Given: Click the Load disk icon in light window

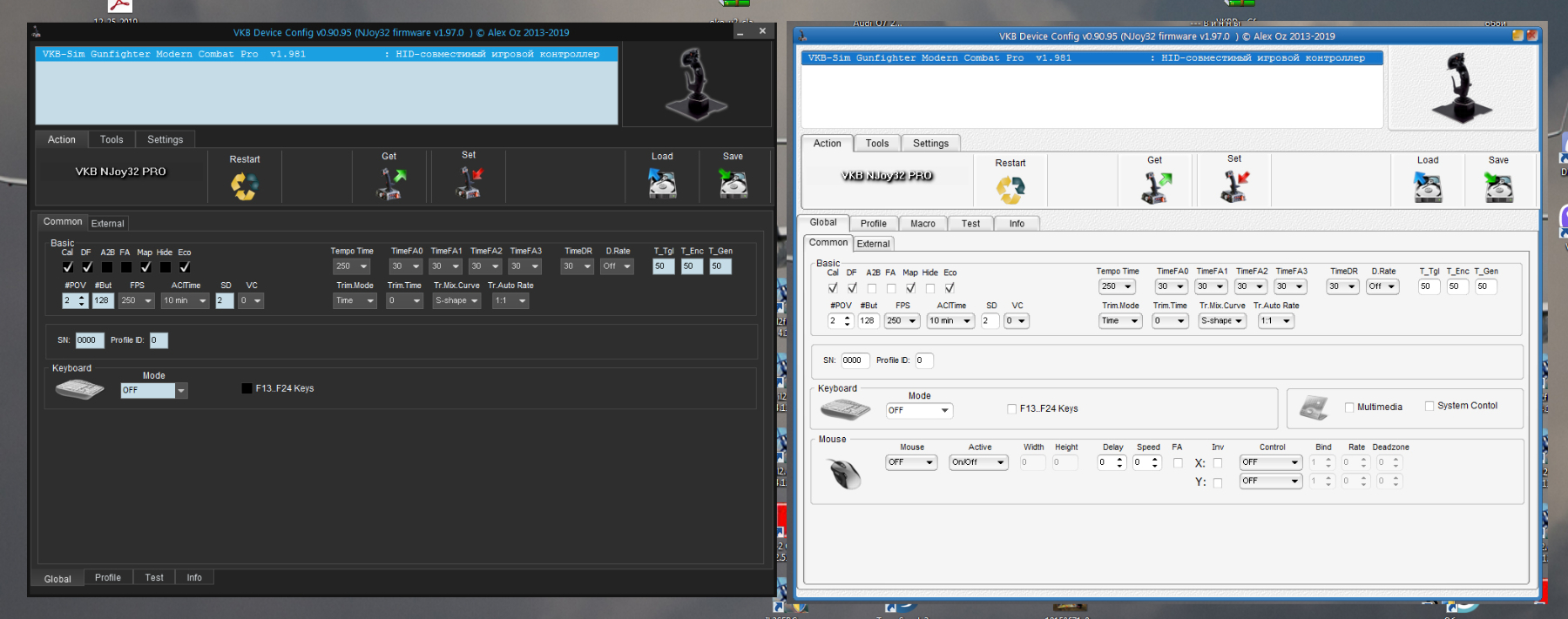Looking at the screenshot, I should click(x=1428, y=186).
